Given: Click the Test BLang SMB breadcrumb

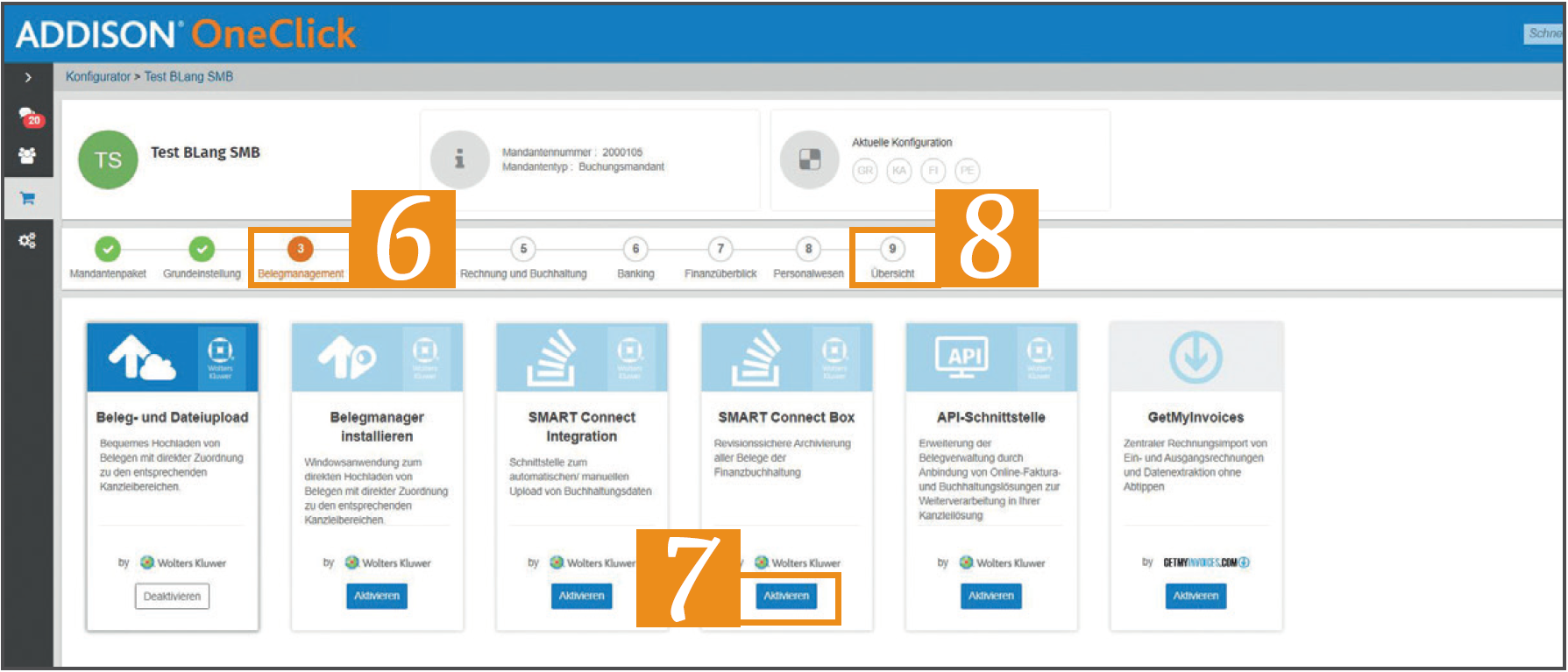Looking at the screenshot, I should pyautogui.click(x=188, y=77).
